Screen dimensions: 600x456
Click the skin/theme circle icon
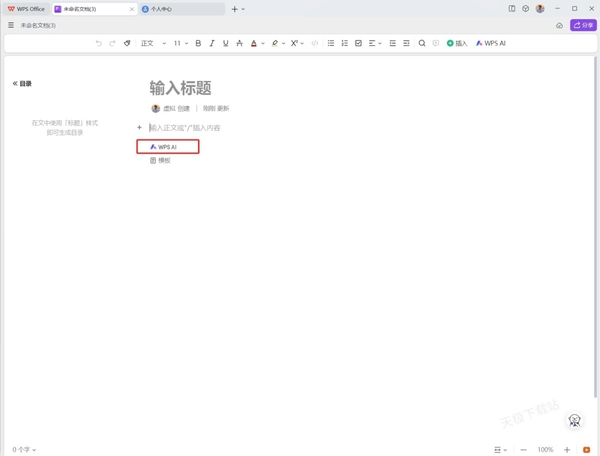(525, 9)
